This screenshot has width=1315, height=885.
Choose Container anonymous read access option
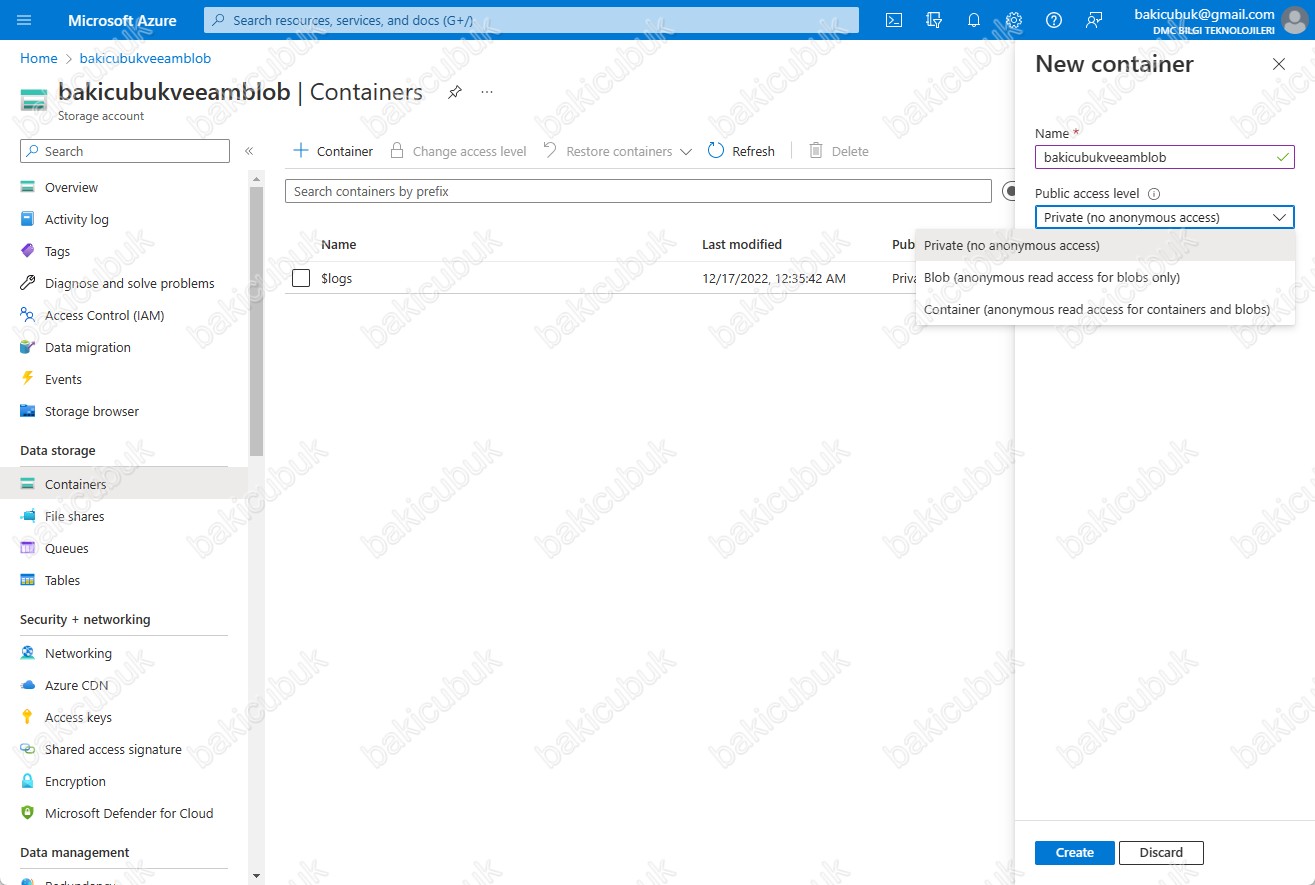(1105, 309)
